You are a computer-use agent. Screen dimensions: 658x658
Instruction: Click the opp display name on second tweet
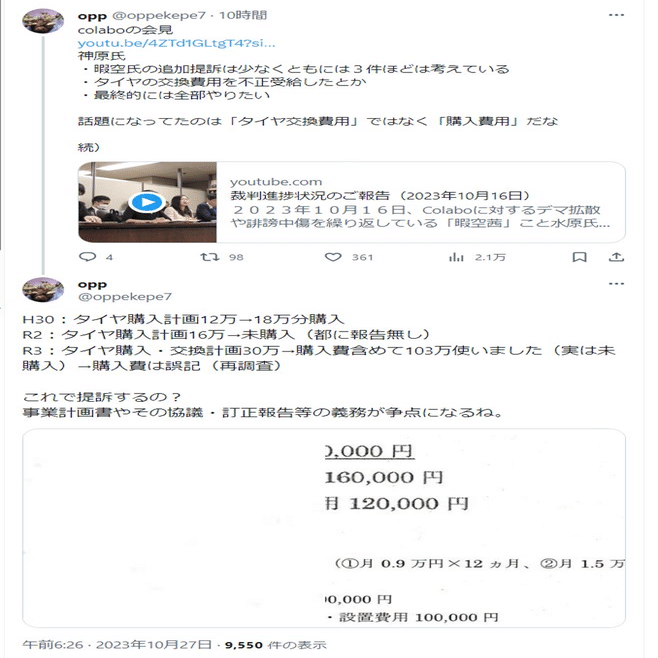(92, 285)
